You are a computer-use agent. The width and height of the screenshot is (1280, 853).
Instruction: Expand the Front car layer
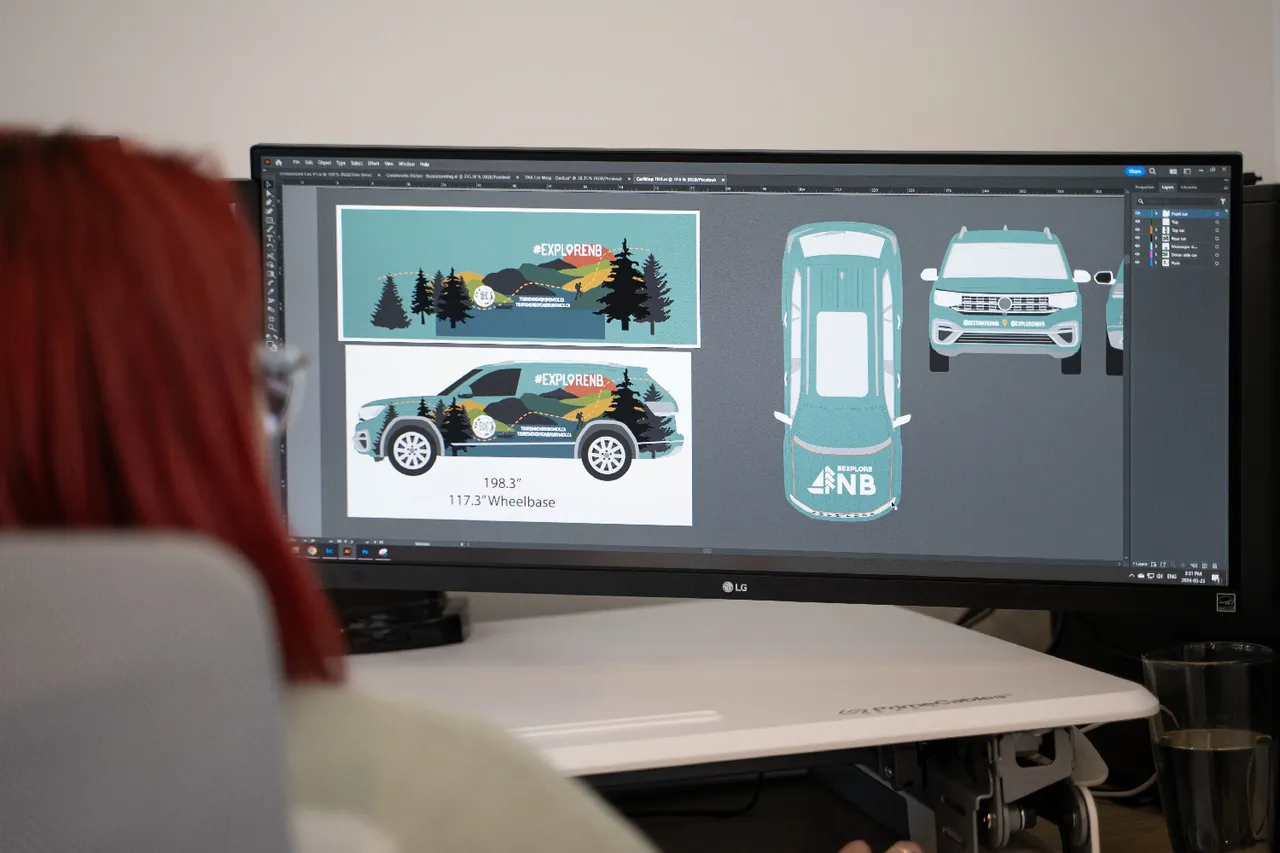pos(1156,214)
